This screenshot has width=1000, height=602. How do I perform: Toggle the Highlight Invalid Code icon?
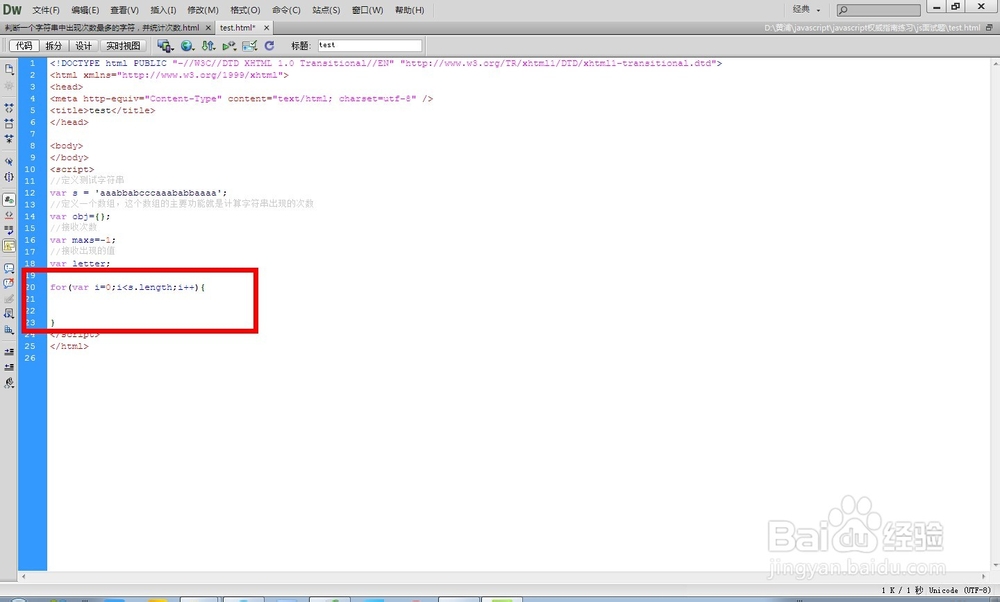click(x=9, y=216)
